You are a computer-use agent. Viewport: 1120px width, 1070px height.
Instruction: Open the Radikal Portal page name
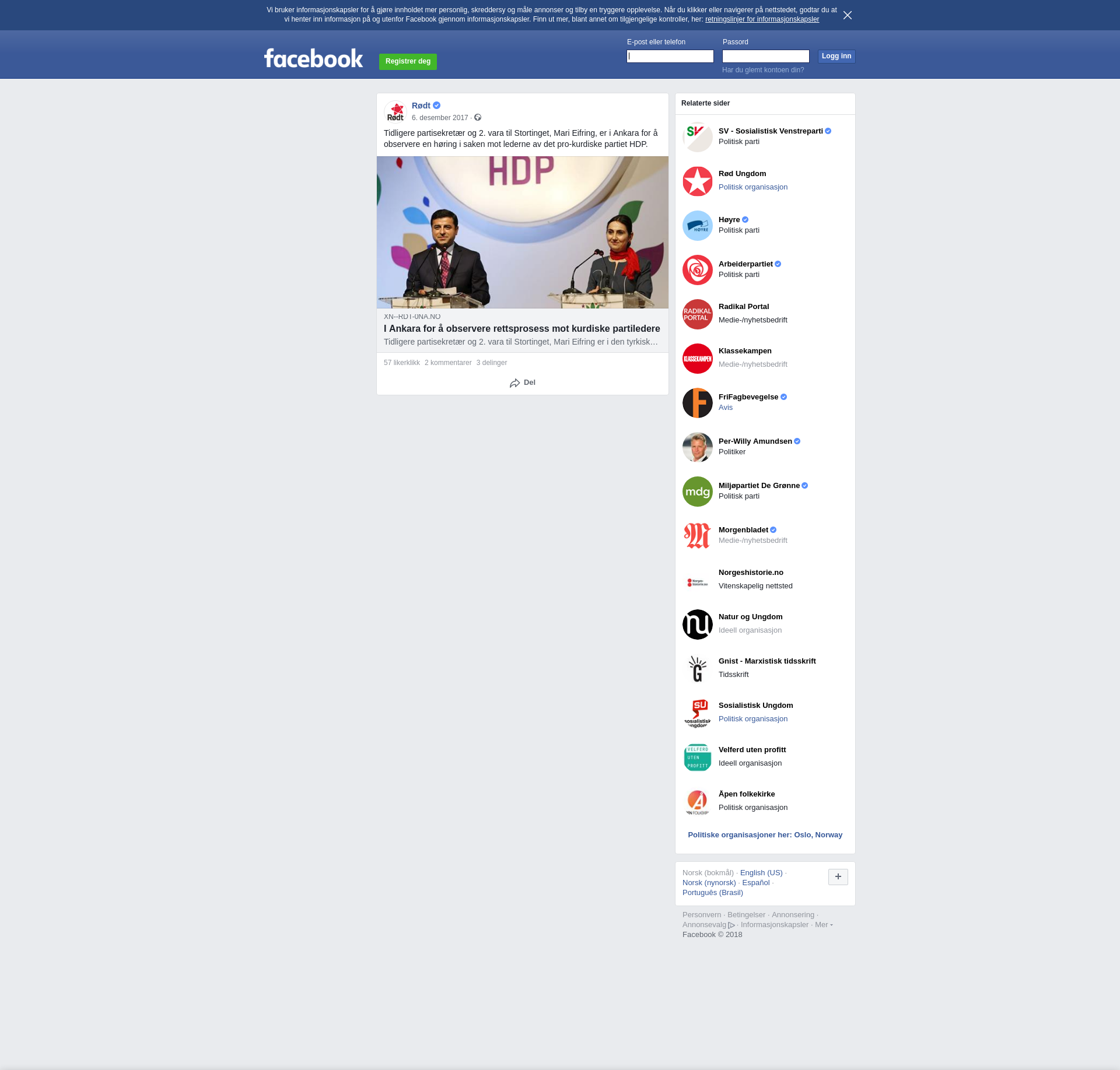744,307
